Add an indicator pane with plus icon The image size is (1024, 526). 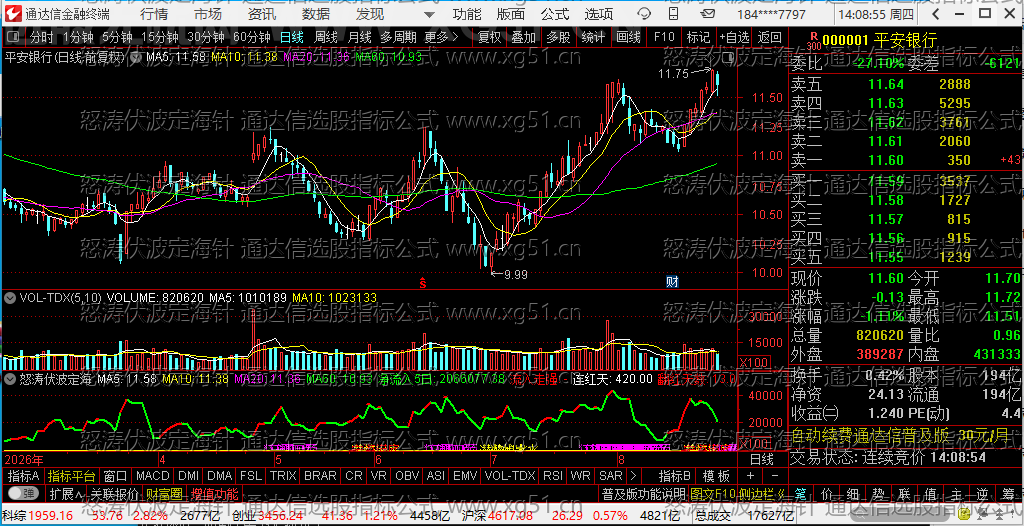[750, 476]
